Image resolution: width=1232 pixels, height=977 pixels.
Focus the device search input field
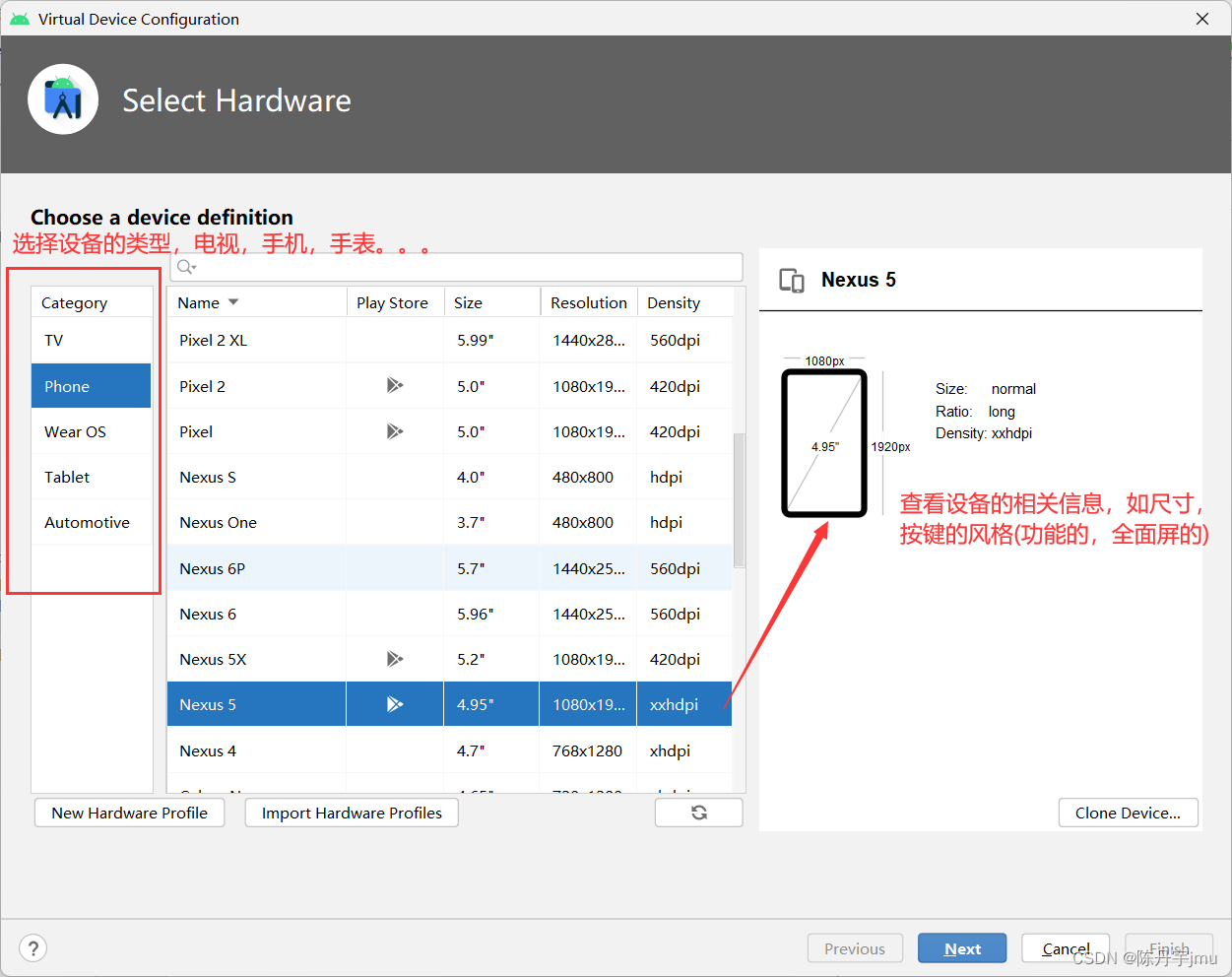click(457, 267)
